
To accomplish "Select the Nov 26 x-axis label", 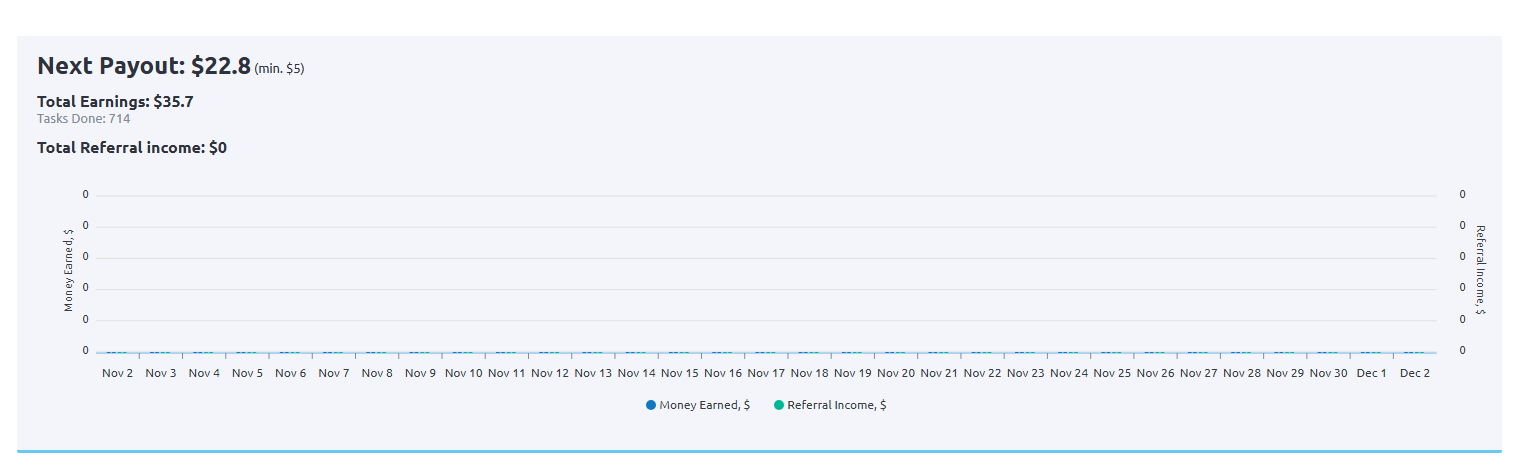I will pyautogui.click(x=1155, y=373).
